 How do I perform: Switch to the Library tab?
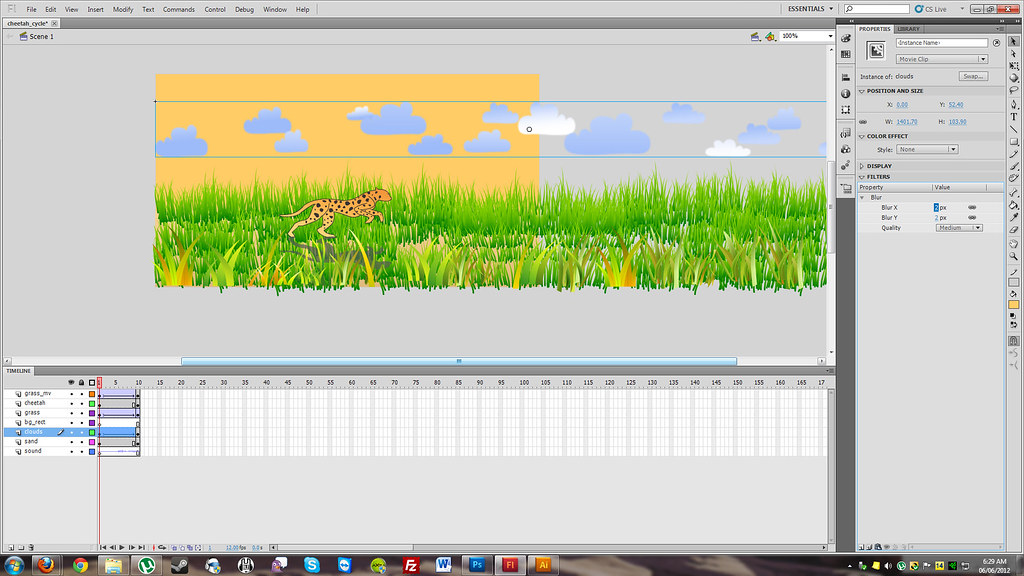[908, 29]
